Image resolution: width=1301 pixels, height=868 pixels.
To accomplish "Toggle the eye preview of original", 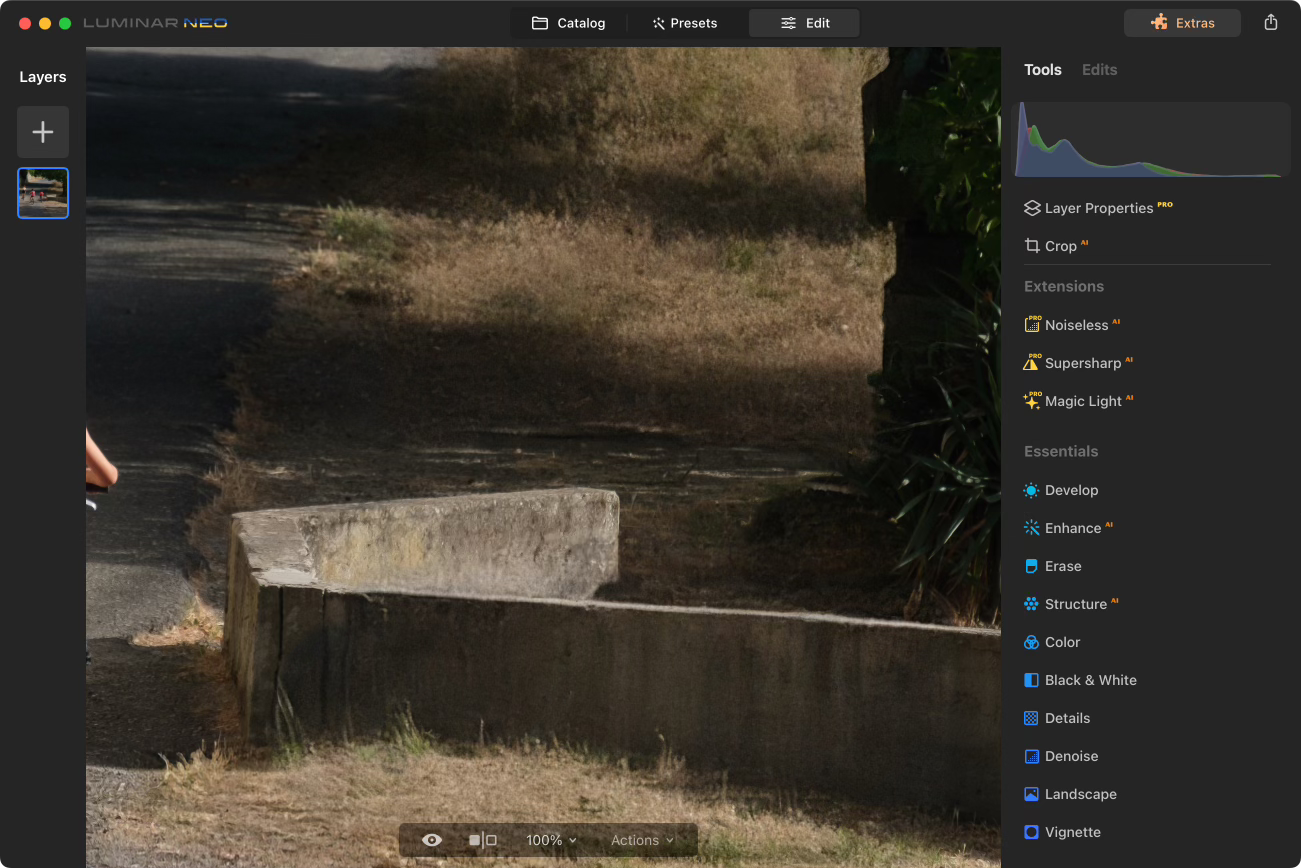I will [432, 840].
